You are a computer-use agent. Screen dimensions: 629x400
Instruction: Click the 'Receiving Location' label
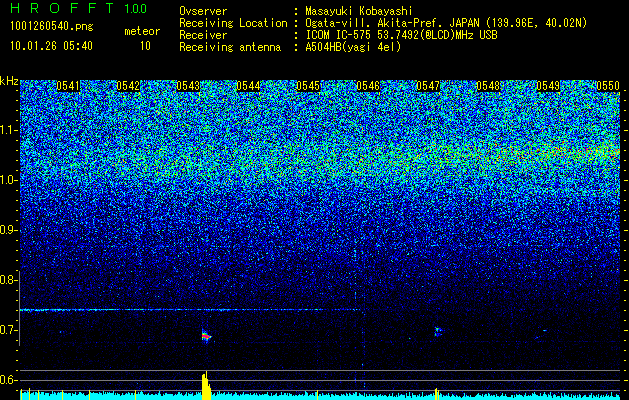coord(233,23)
